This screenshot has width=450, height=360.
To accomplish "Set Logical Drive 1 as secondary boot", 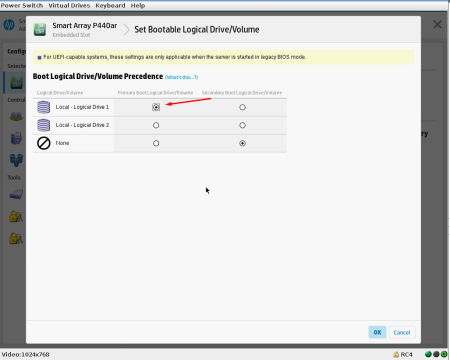I will (242, 107).
